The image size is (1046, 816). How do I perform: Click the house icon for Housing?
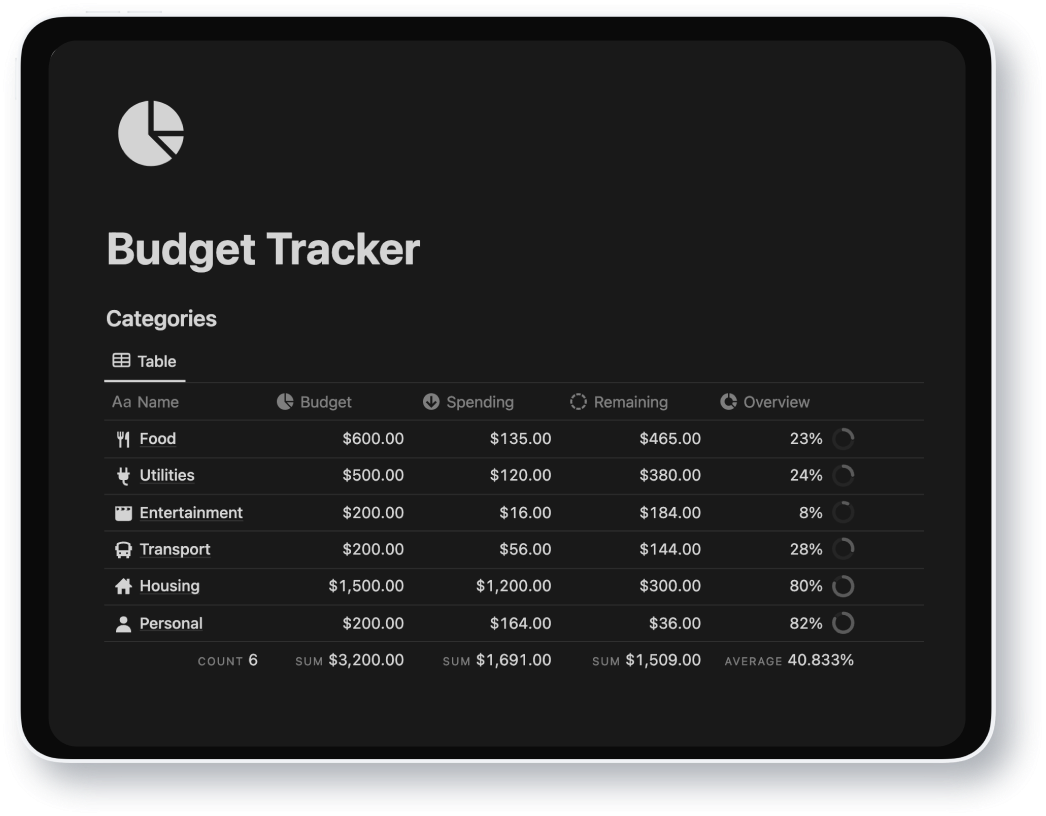coord(123,586)
